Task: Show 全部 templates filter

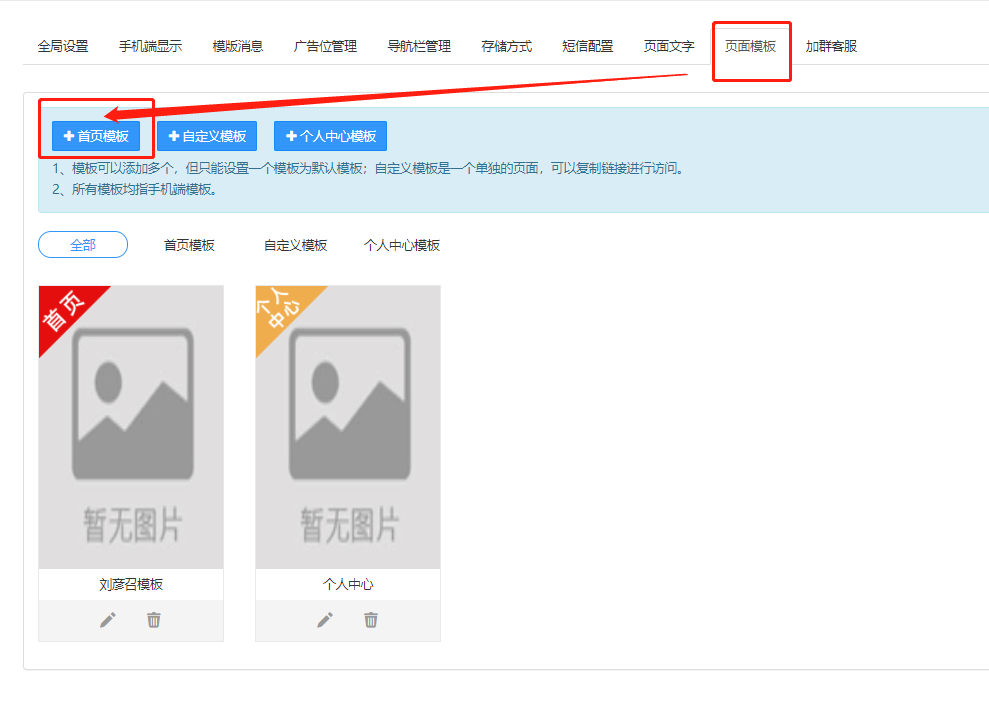Action: point(83,245)
